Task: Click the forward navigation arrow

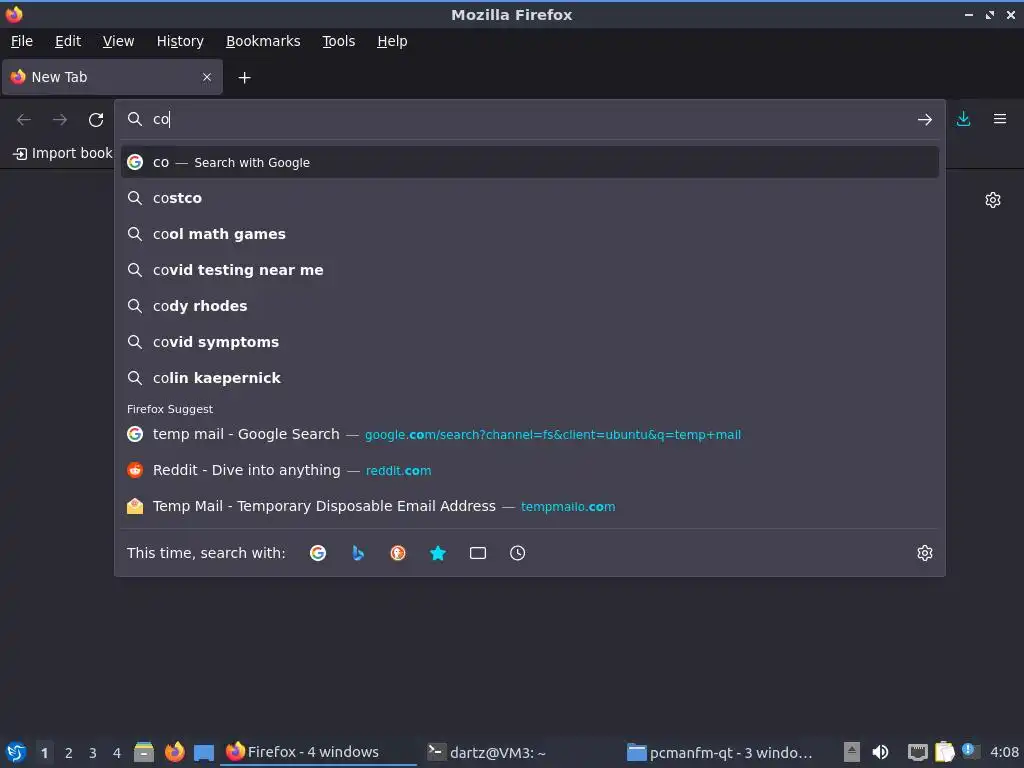Action: pyautogui.click(x=59, y=120)
